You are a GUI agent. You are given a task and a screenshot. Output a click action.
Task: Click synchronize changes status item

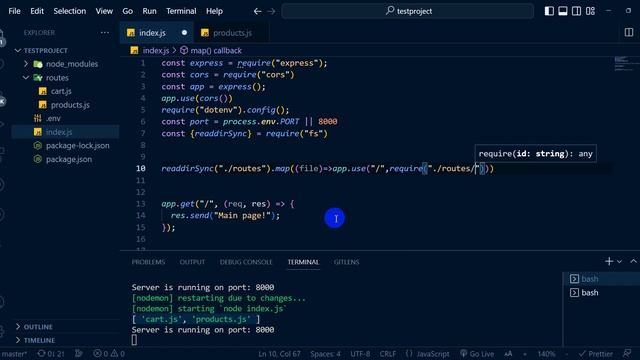click(51, 354)
